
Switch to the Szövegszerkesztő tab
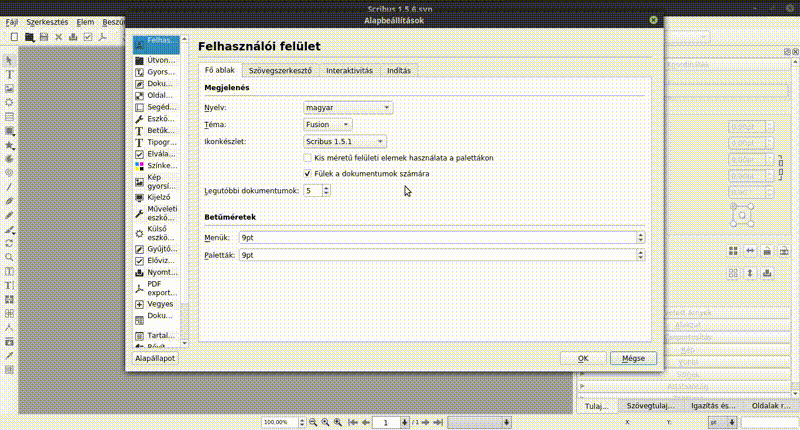[x=281, y=71]
